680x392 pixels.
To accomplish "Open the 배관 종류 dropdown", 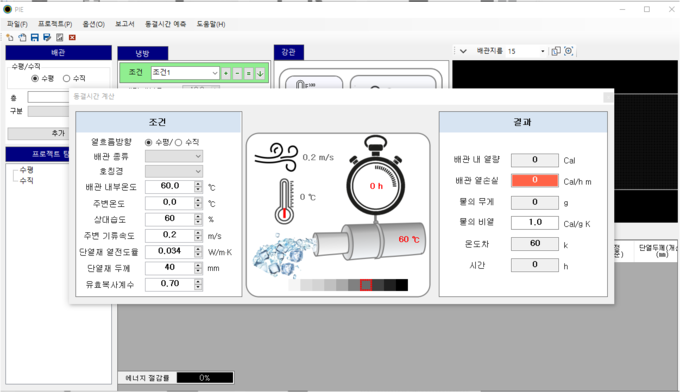I will click(x=174, y=156).
